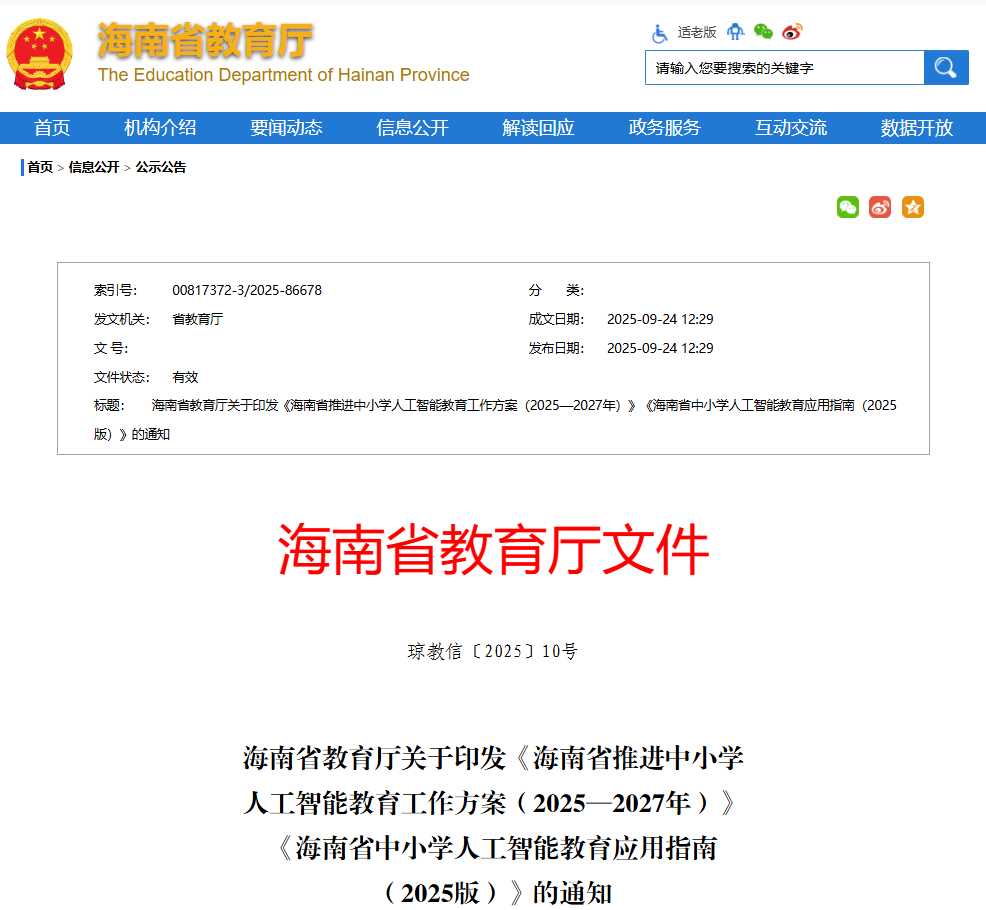986x910 pixels.
Task: Switch to 适老版 elderly-friendly mode
Action: tap(697, 32)
